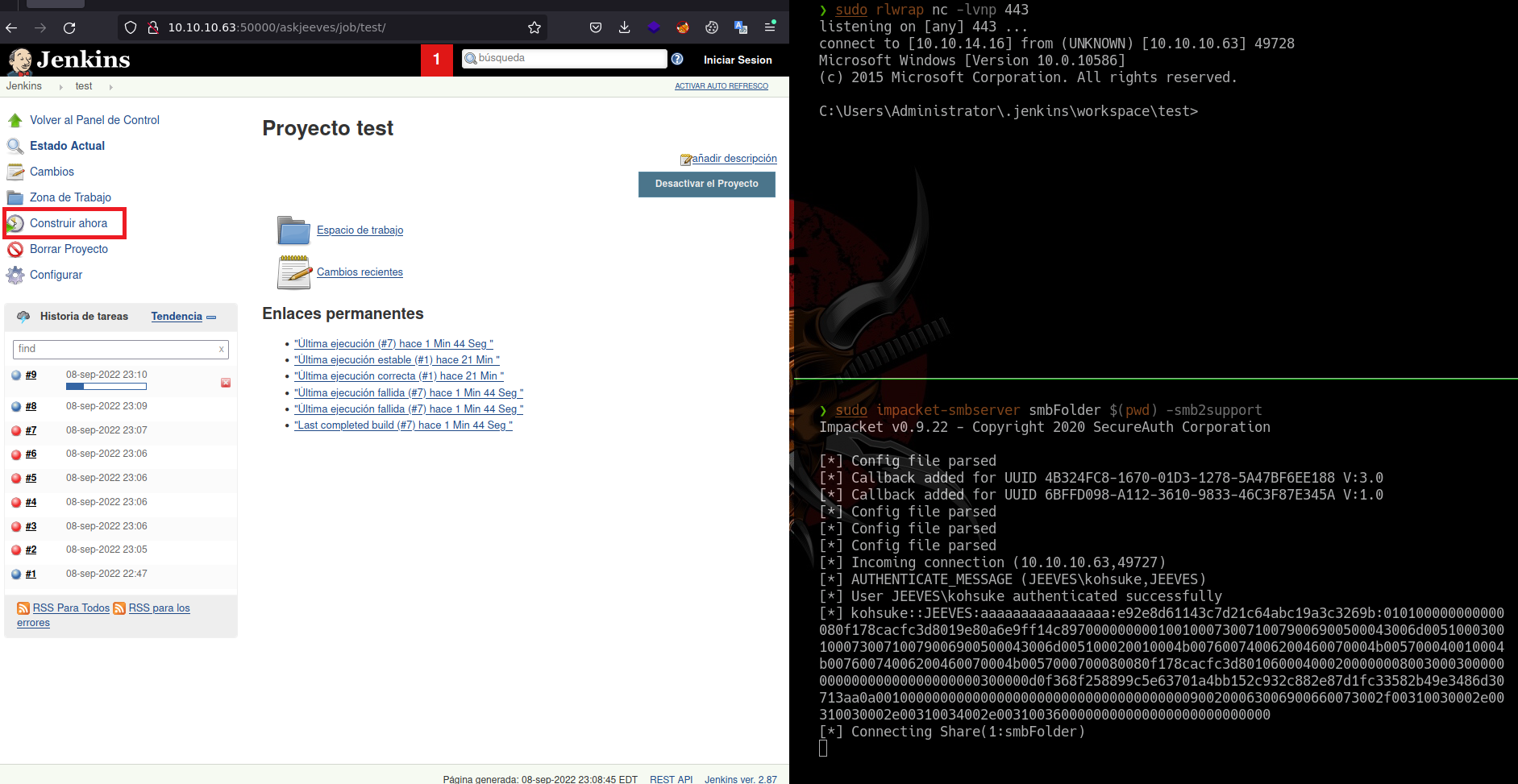Viewport: 1518px width, 784px height.
Task: Open Última ejecución correcta (#1) permalink
Action: 399,376
